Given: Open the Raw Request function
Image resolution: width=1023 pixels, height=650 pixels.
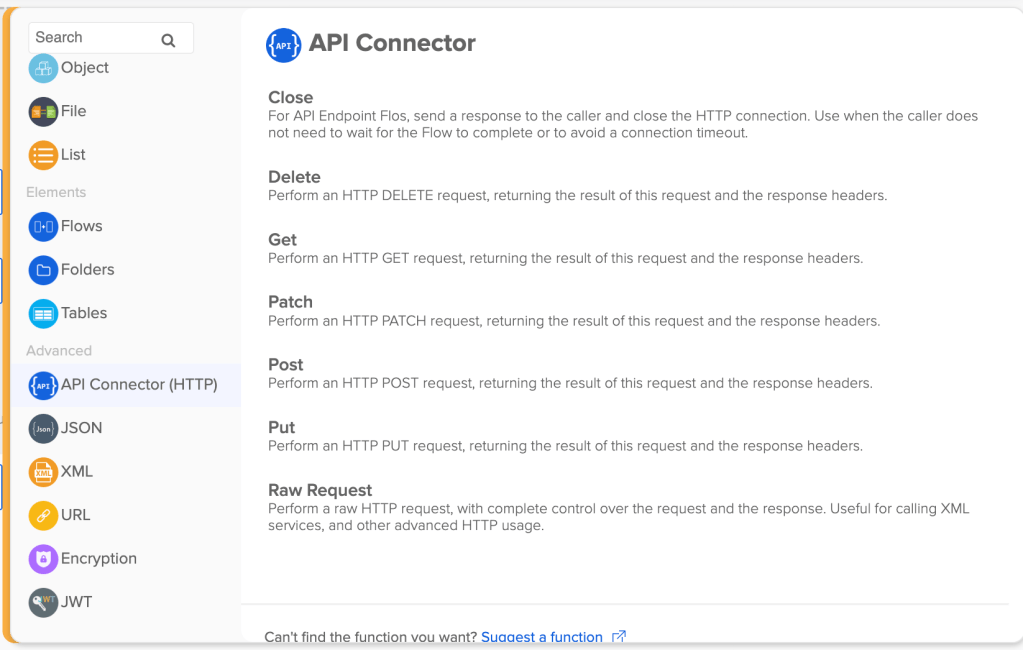Looking at the screenshot, I should pyautogui.click(x=320, y=490).
